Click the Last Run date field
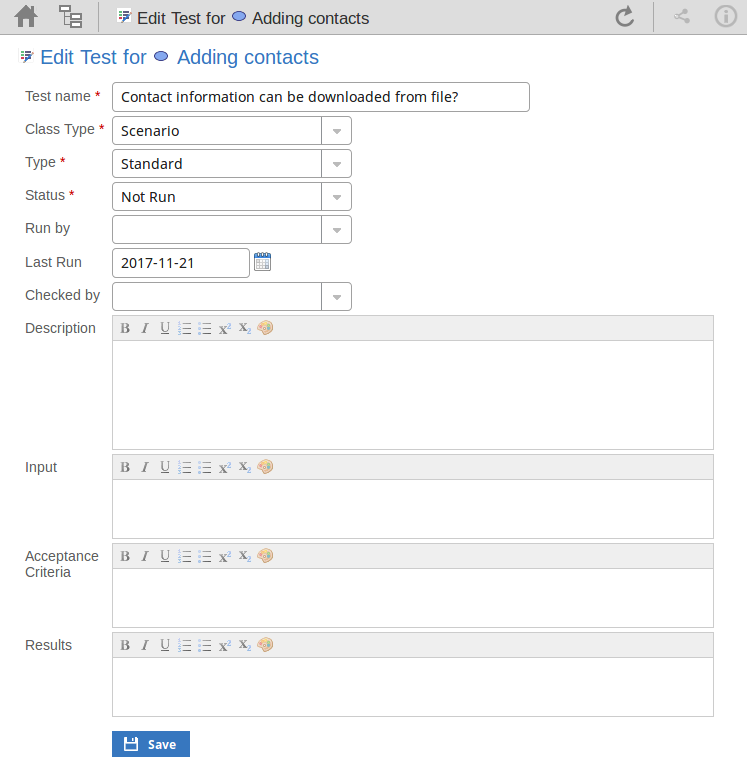747x775 pixels. click(x=180, y=263)
